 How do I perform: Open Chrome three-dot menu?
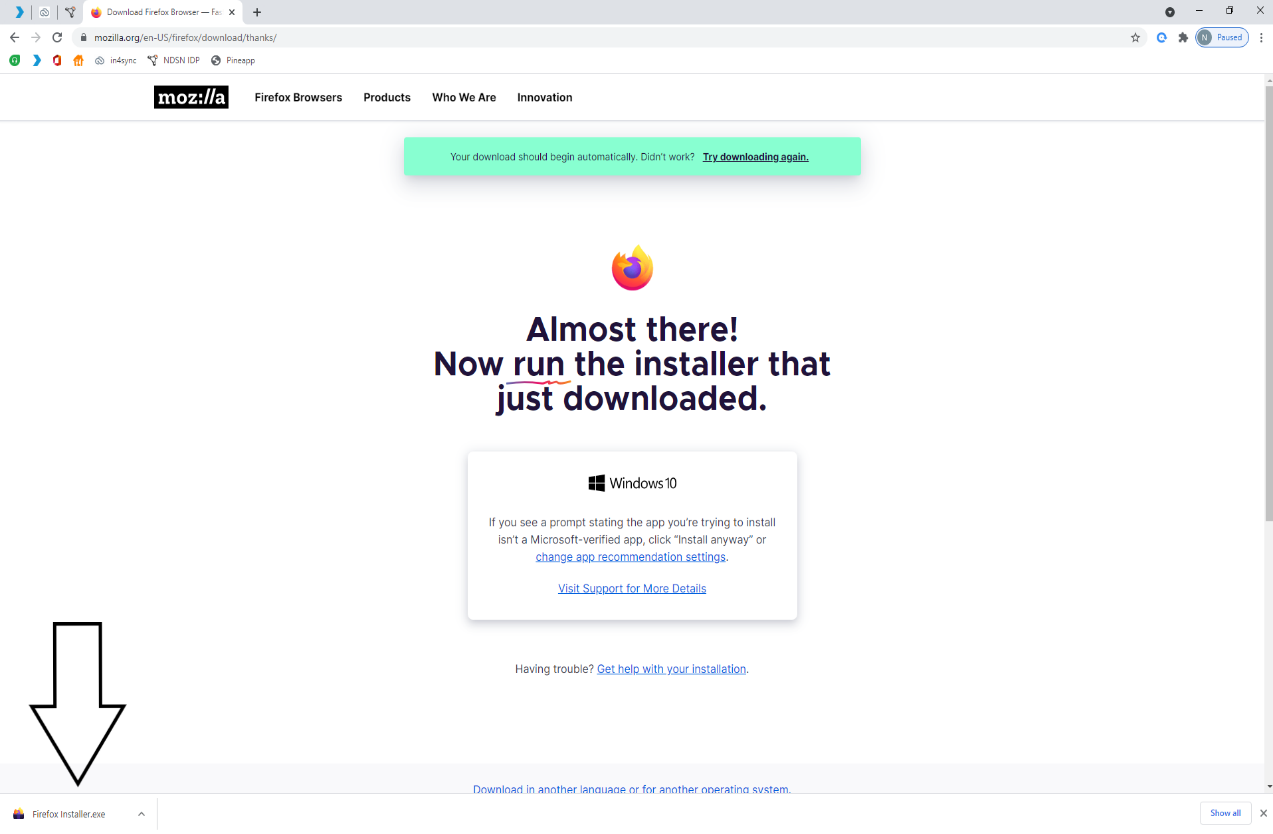1260,37
